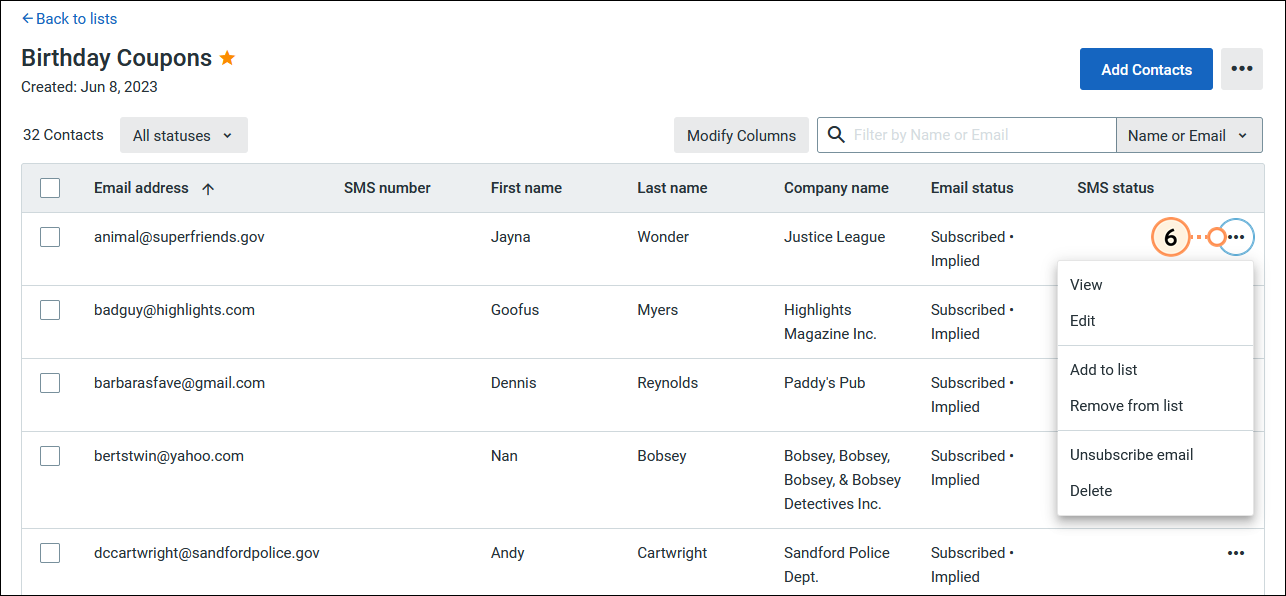
Task: Expand the Name or Email search dropdown
Action: pyautogui.click(x=1189, y=134)
